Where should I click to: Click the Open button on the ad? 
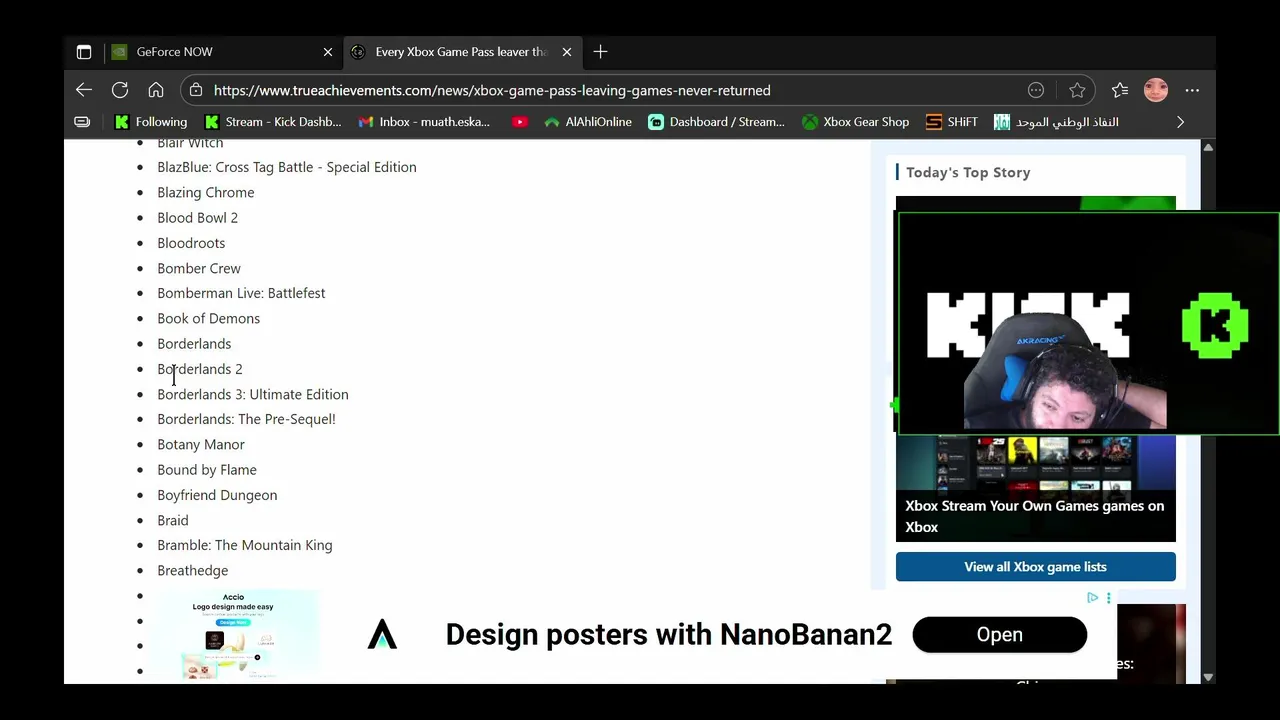coord(1000,635)
